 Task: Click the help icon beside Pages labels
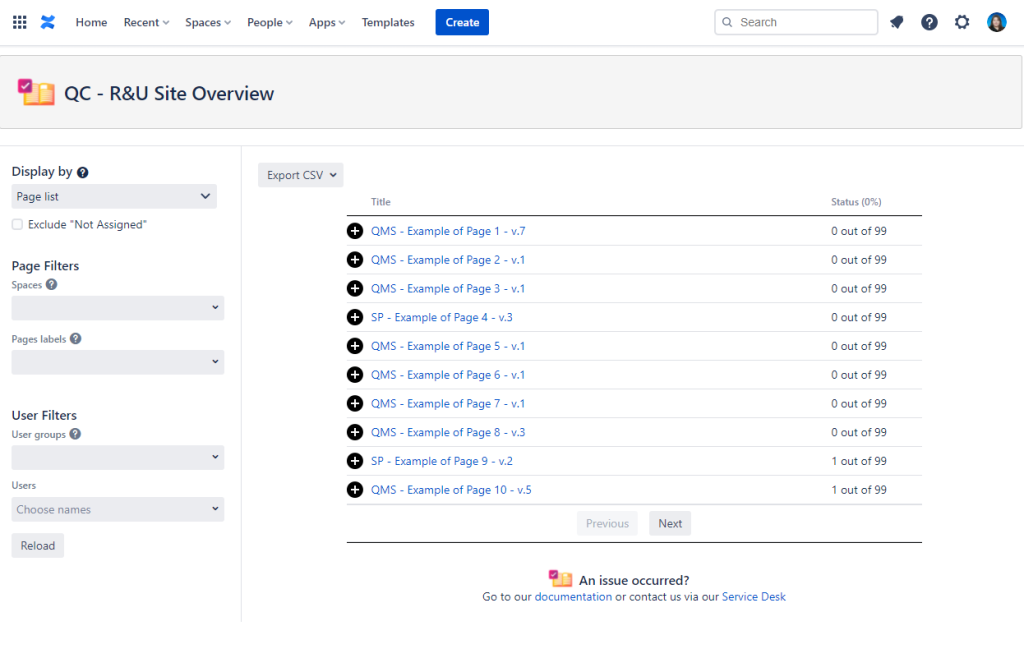point(75,339)
